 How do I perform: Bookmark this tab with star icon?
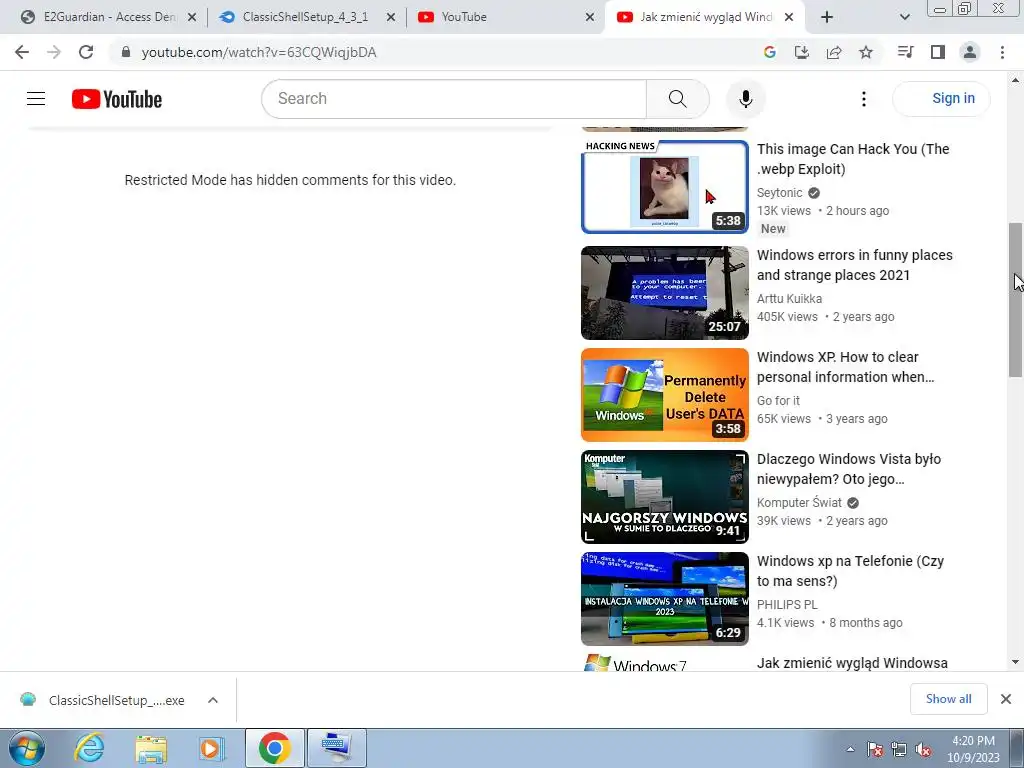click(866, 52)
